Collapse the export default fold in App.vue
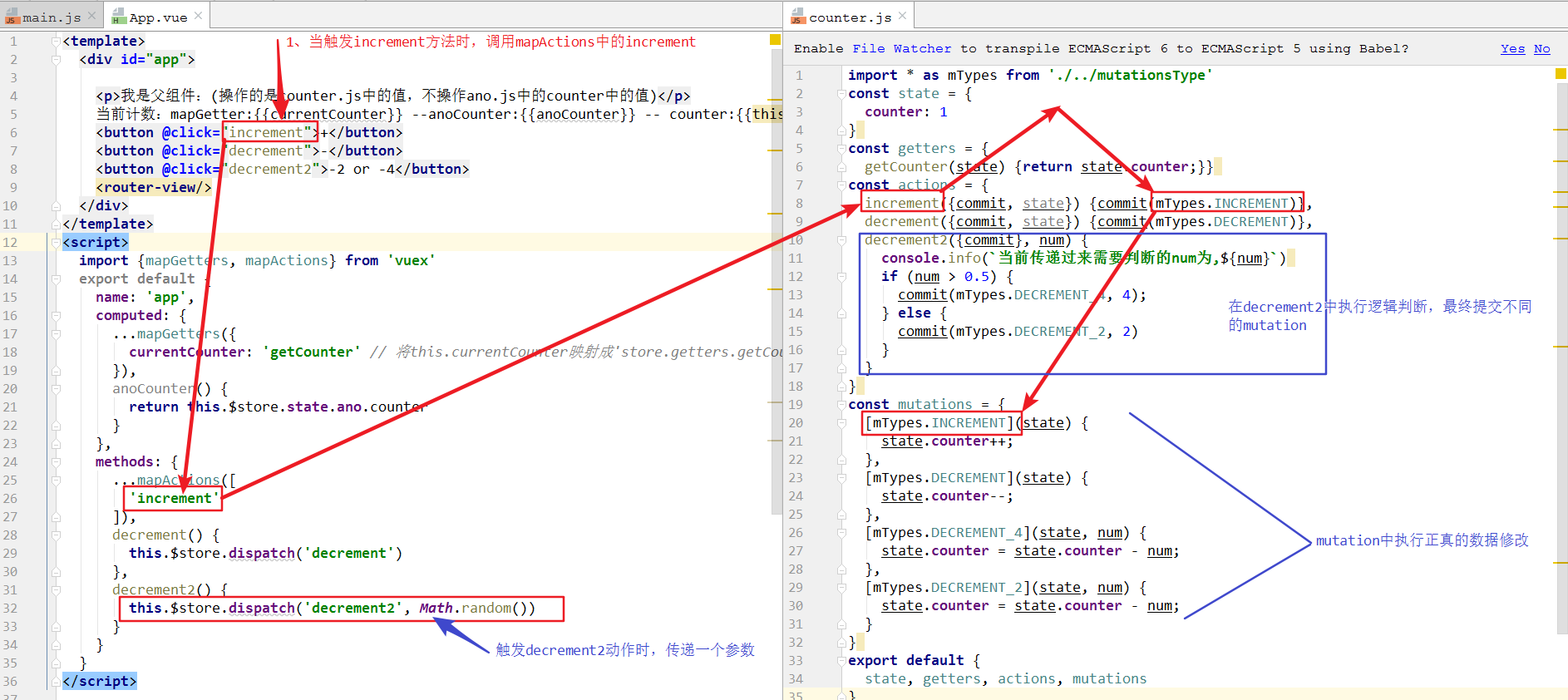 point(56,279)
